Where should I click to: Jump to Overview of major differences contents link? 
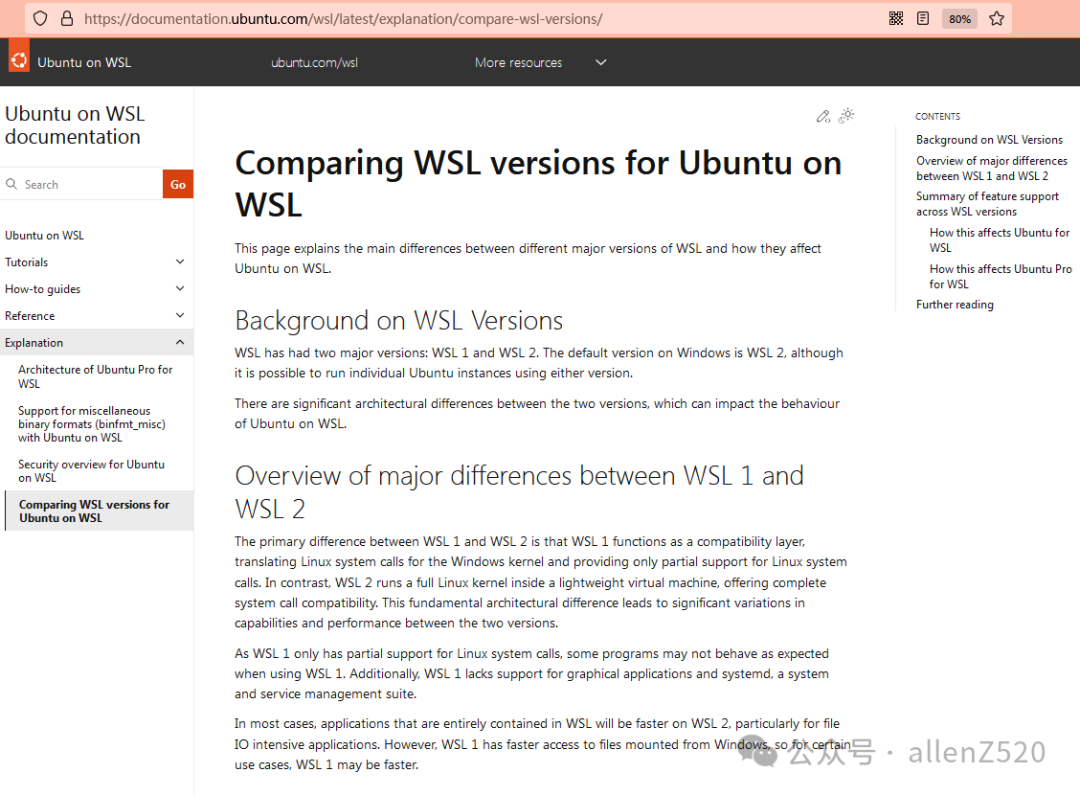pos(991,168)
